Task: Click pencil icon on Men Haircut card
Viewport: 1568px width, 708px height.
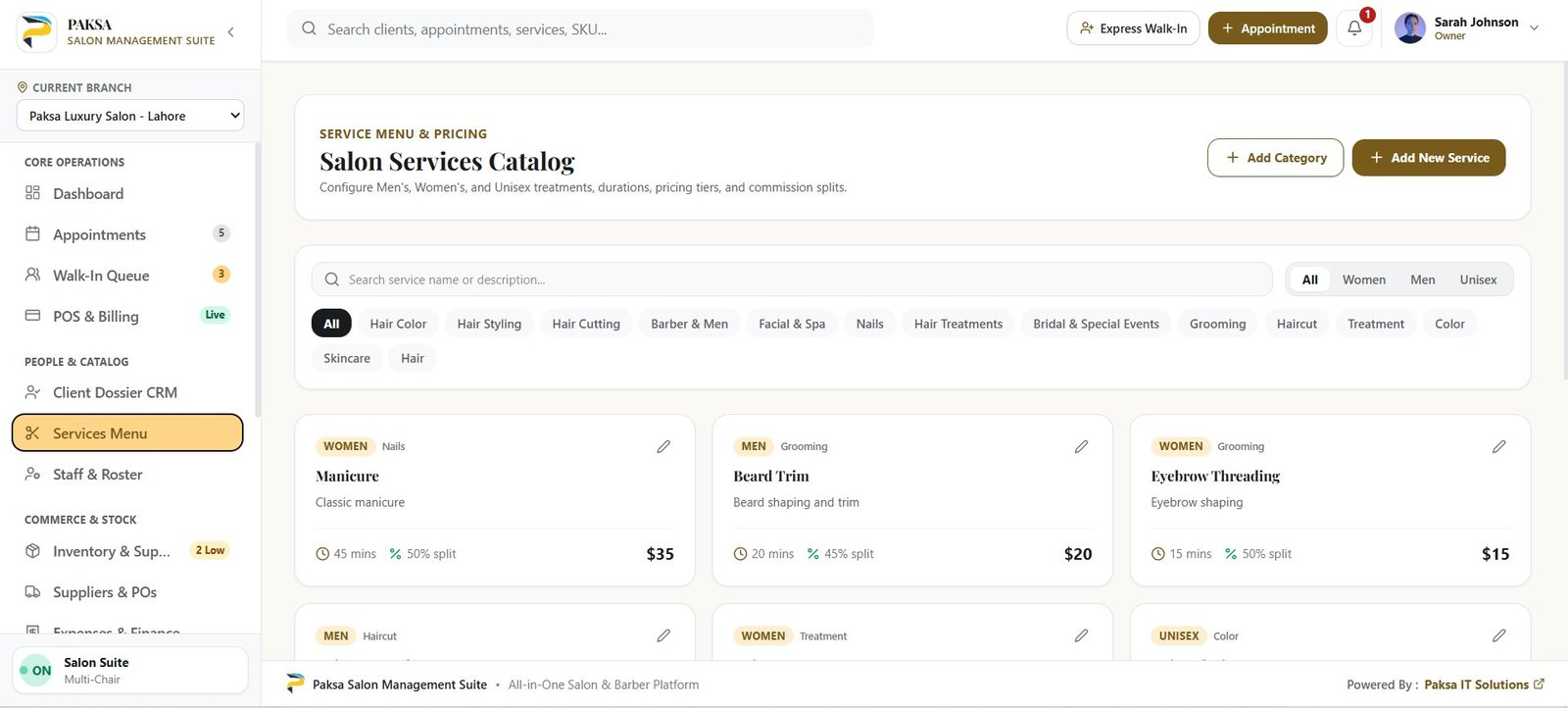Action: (x=663, y=635)
